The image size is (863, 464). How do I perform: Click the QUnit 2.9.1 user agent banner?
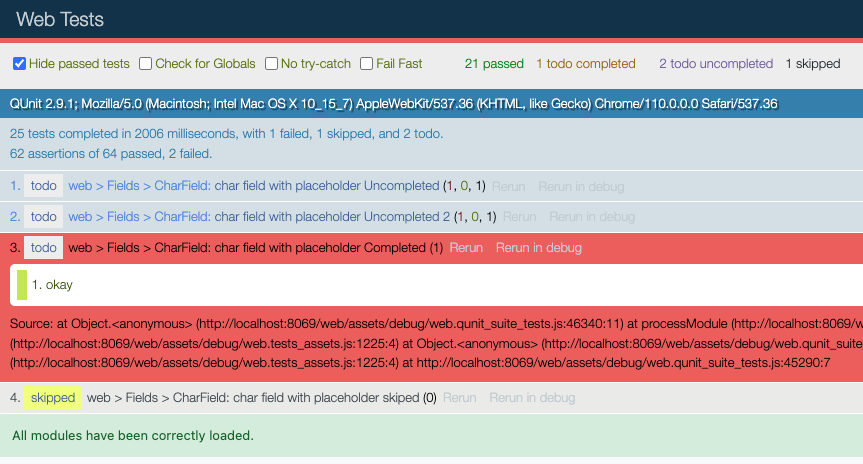432,103
